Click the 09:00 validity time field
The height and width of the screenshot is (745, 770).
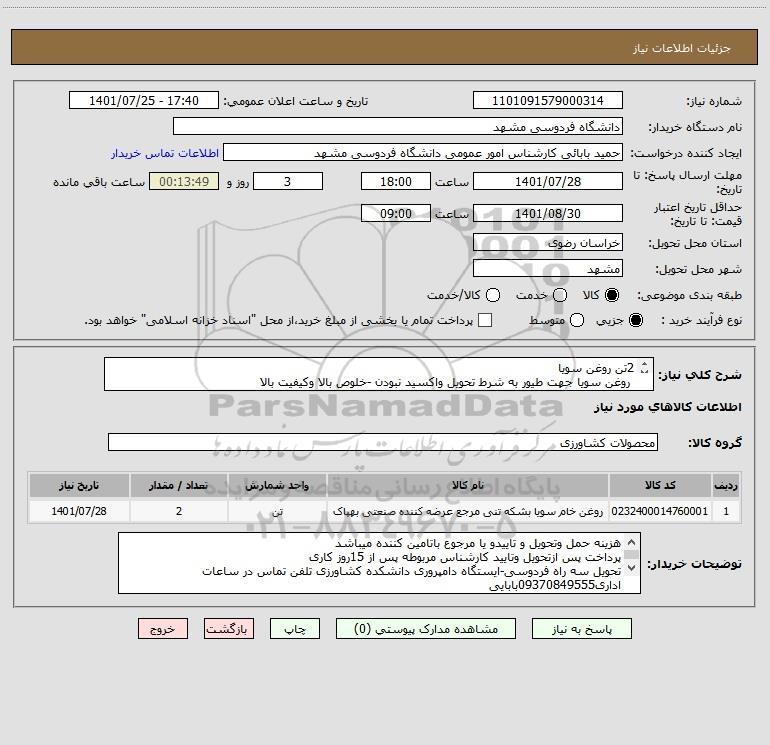click(396, 213)
